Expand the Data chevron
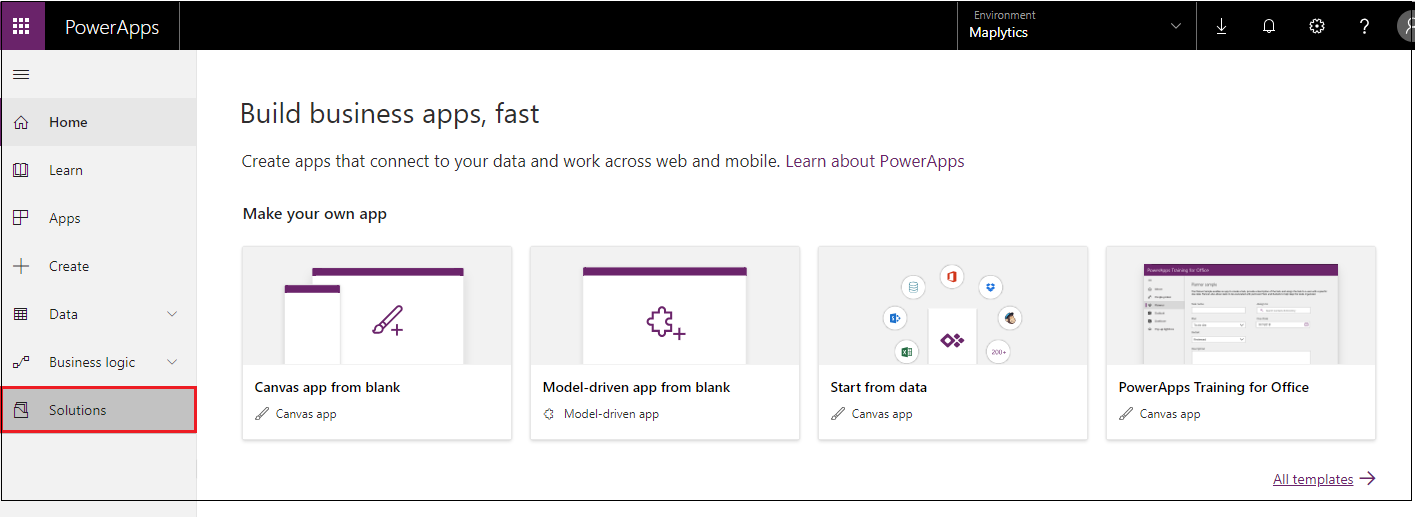 (x=172, y=314)
